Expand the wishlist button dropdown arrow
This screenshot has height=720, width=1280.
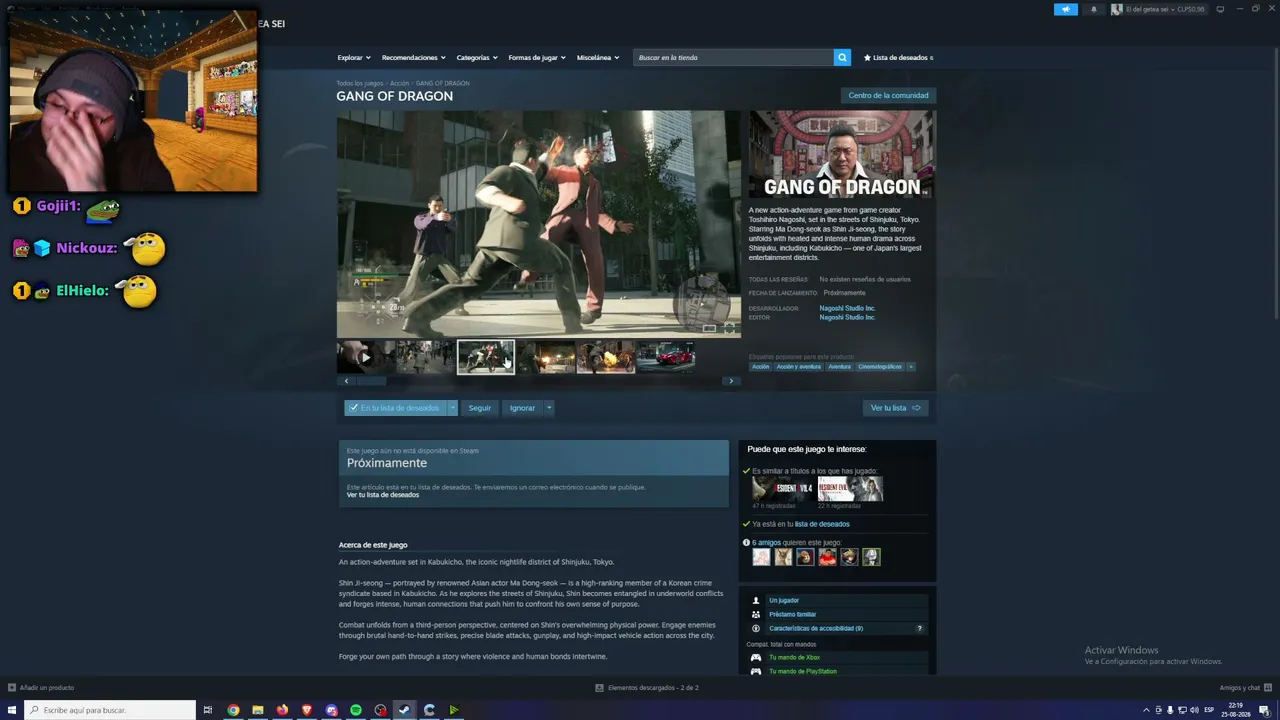452,408
